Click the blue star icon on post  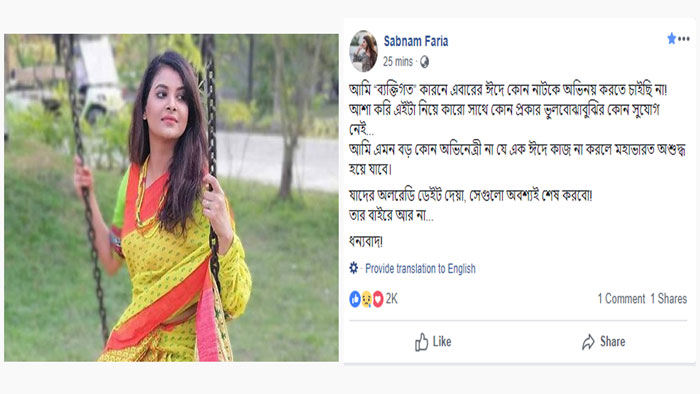tap(671, 39)
